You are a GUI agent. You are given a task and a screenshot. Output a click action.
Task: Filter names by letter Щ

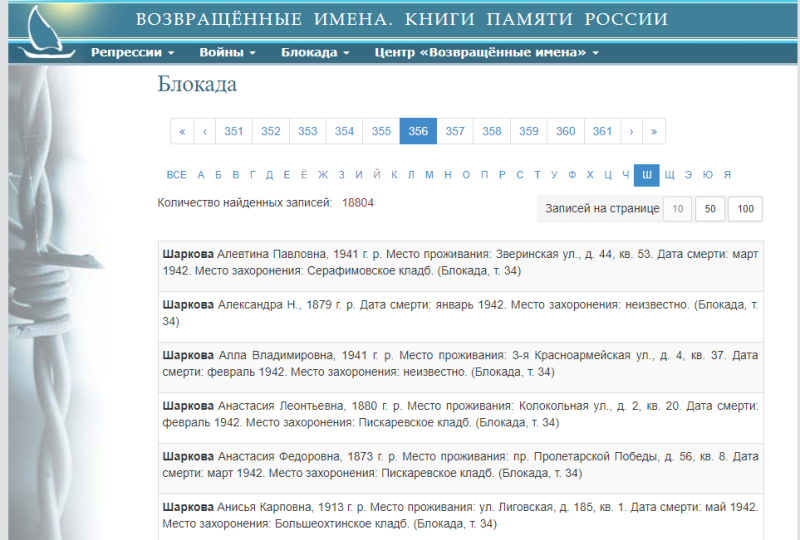pos(670,175)
